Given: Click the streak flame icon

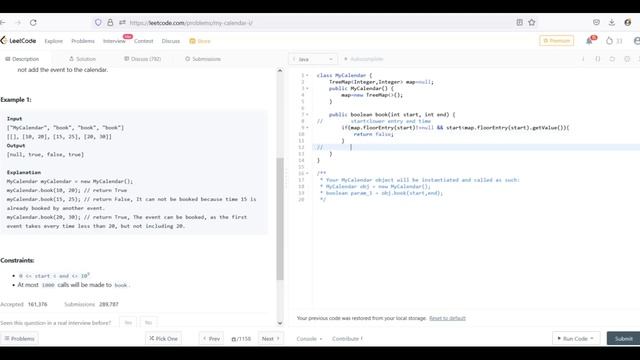Looking at the screenshot, I should coord(609,41).
